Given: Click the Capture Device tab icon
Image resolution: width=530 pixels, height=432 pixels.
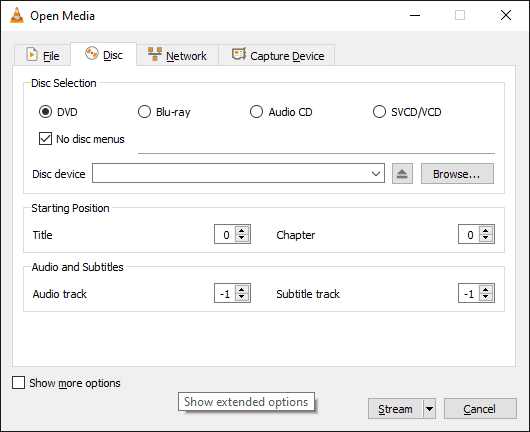Looking at the screenshot, I should pos(239,54).
